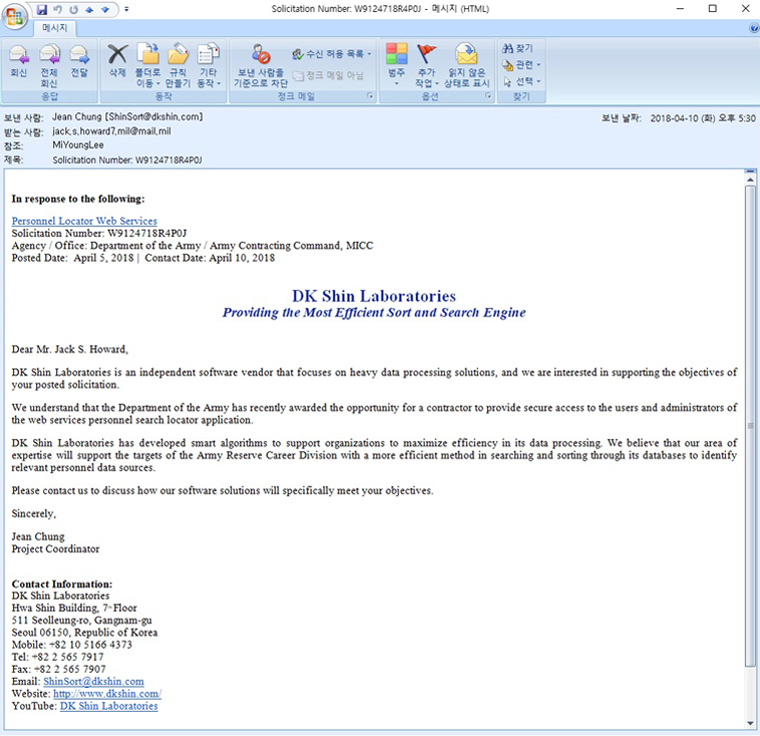The height and width of the screenshot is (736, 760).
Task: Delete the email using 삭제 icon
Action: tap(117, 64)
